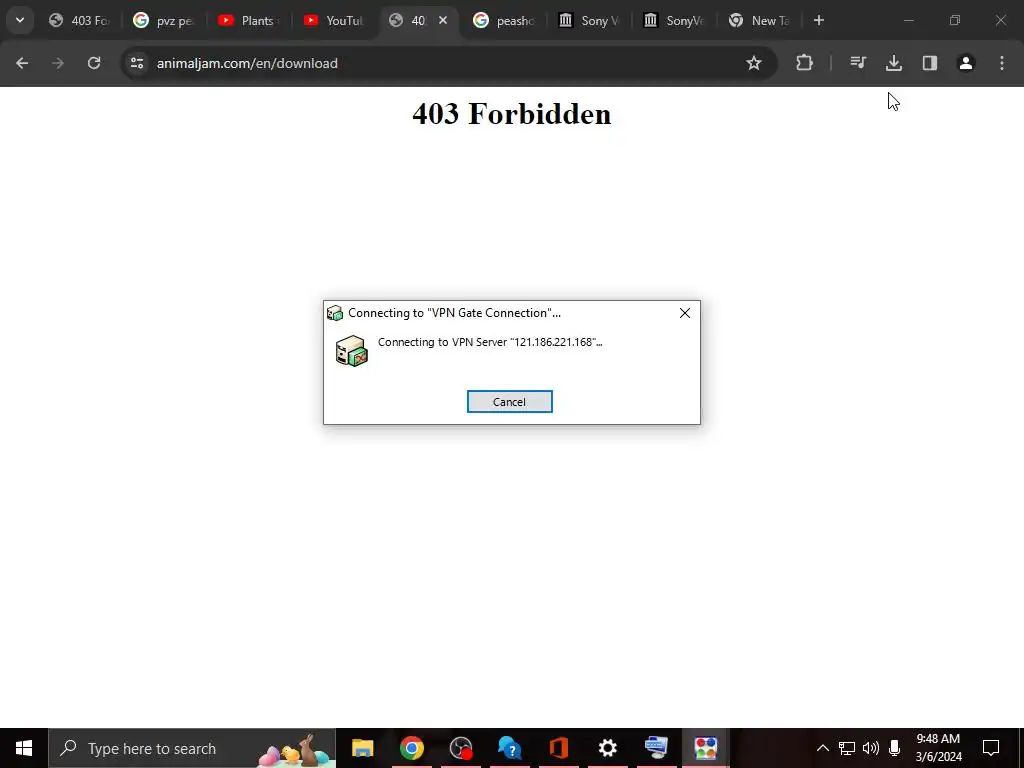Image resolution: width=1024 pixels, height=768 pixels.
Task: Click the colorful grid app taskbar icon
Action: click(x=706, y=748)
